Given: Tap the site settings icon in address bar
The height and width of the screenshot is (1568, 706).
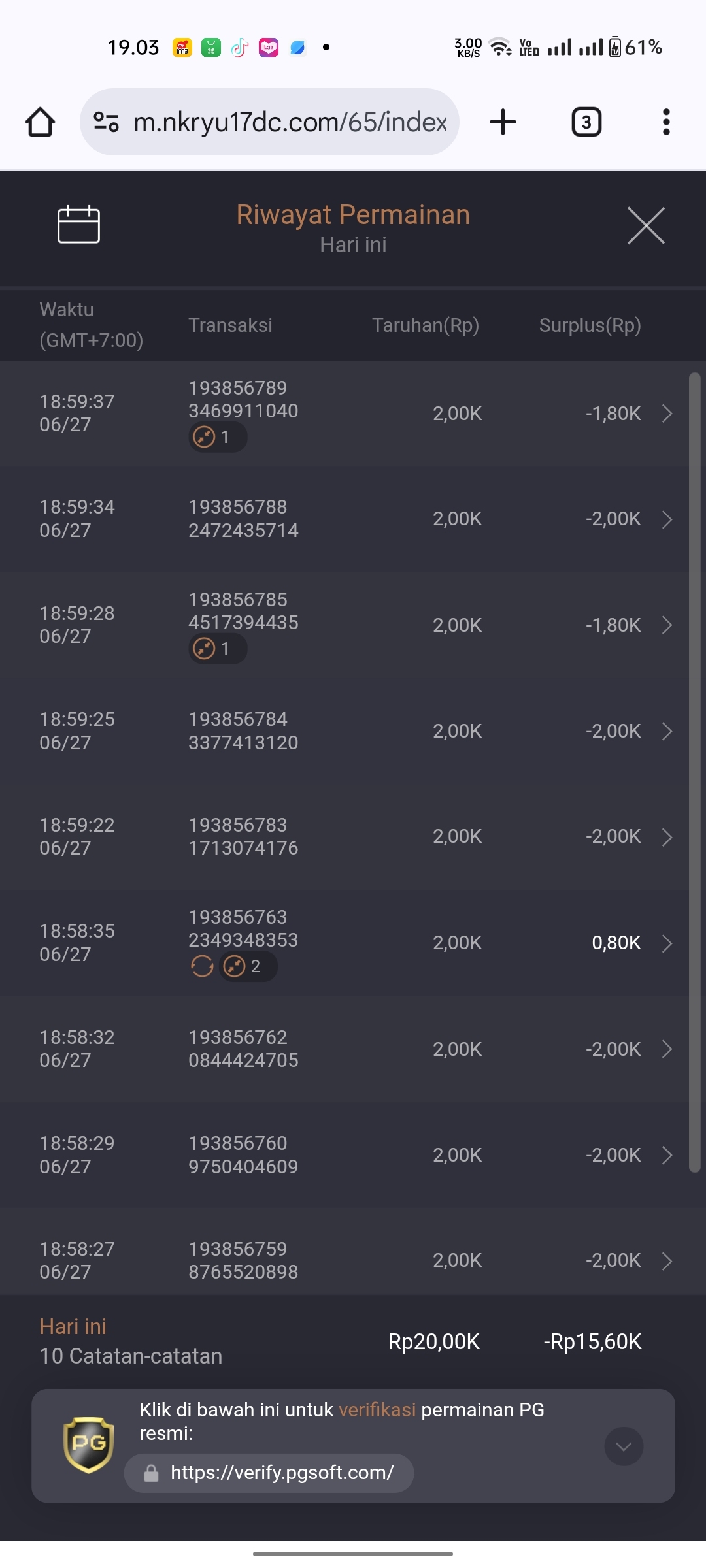Looking at the screenshot, I should coord(106,122).
